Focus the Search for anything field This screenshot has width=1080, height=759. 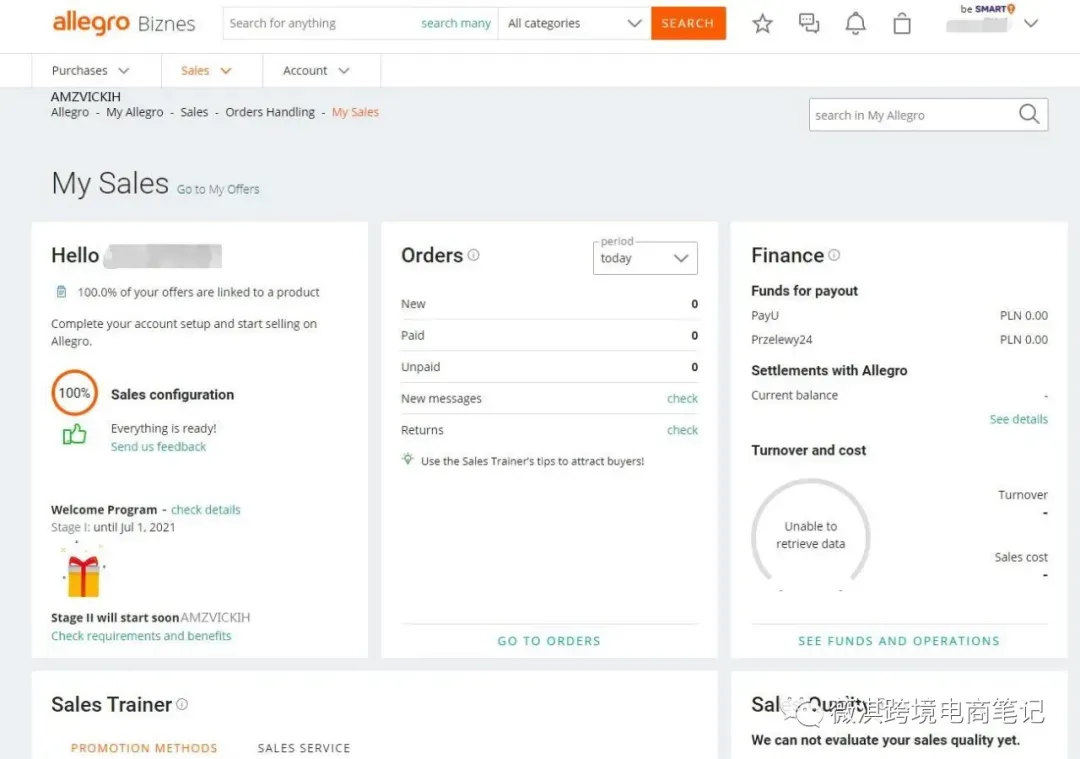click(320, 23)
